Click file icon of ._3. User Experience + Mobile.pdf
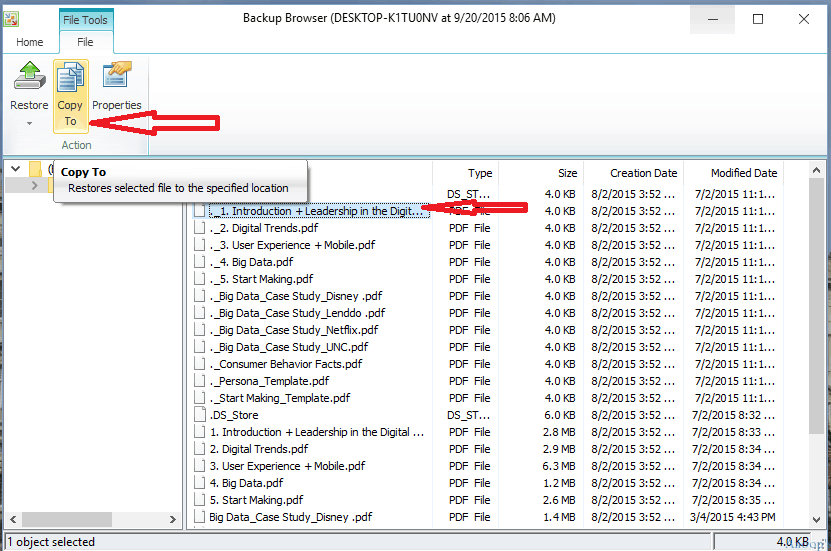 199,245
